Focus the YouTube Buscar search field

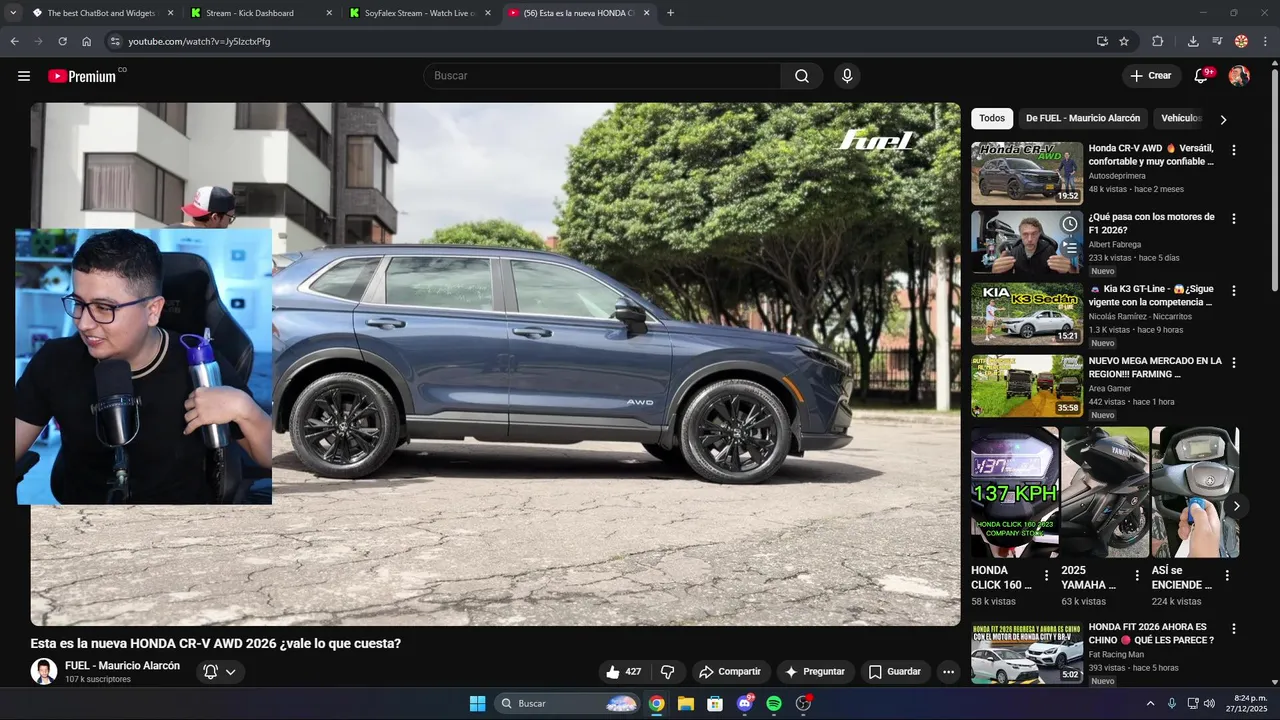point(603,76)
